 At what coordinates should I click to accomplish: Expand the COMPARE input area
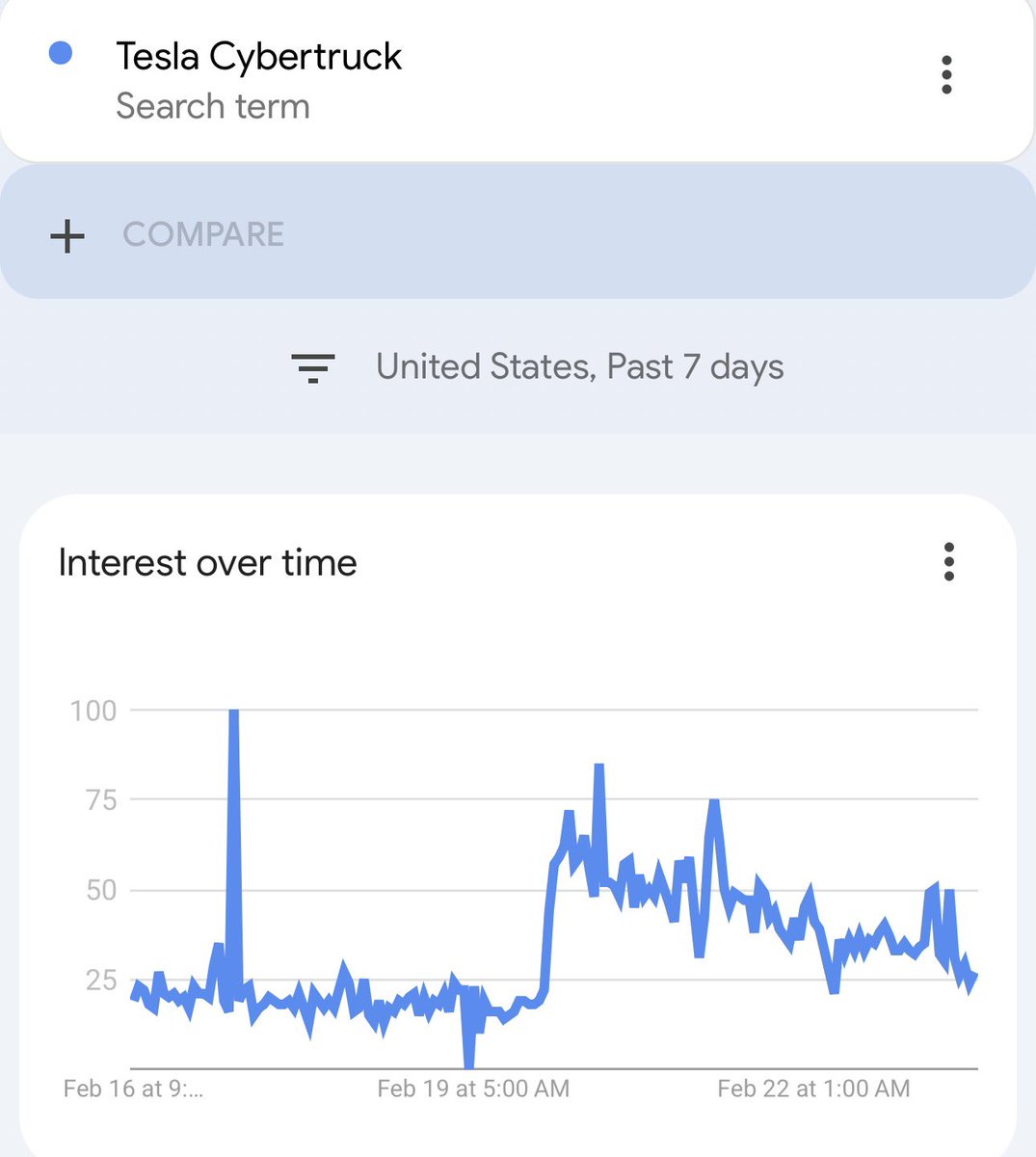202,235
